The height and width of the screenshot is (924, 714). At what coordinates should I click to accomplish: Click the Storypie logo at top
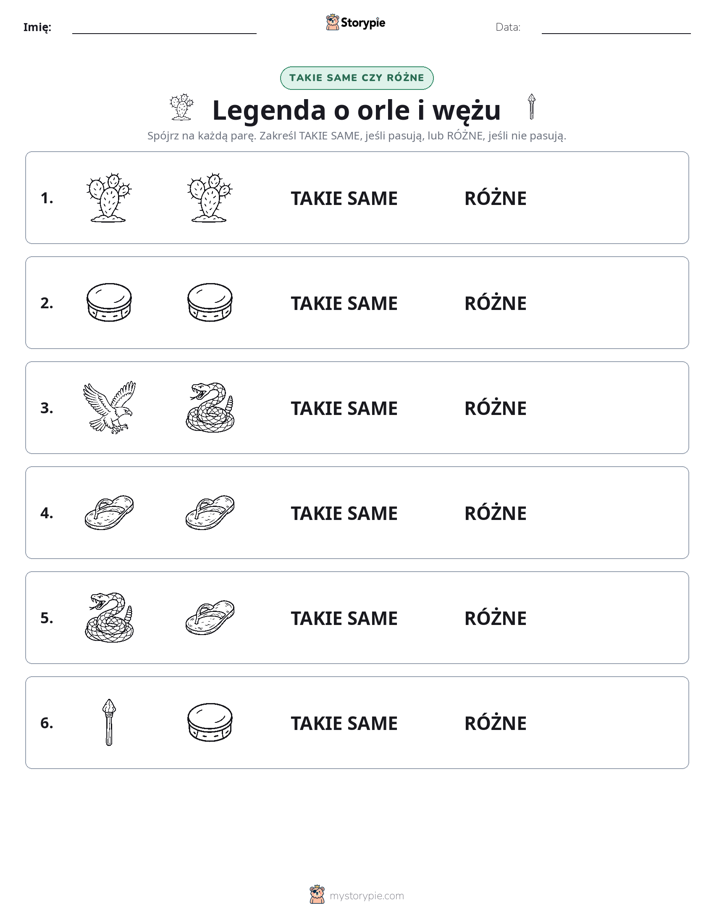[x=355, y=22]
